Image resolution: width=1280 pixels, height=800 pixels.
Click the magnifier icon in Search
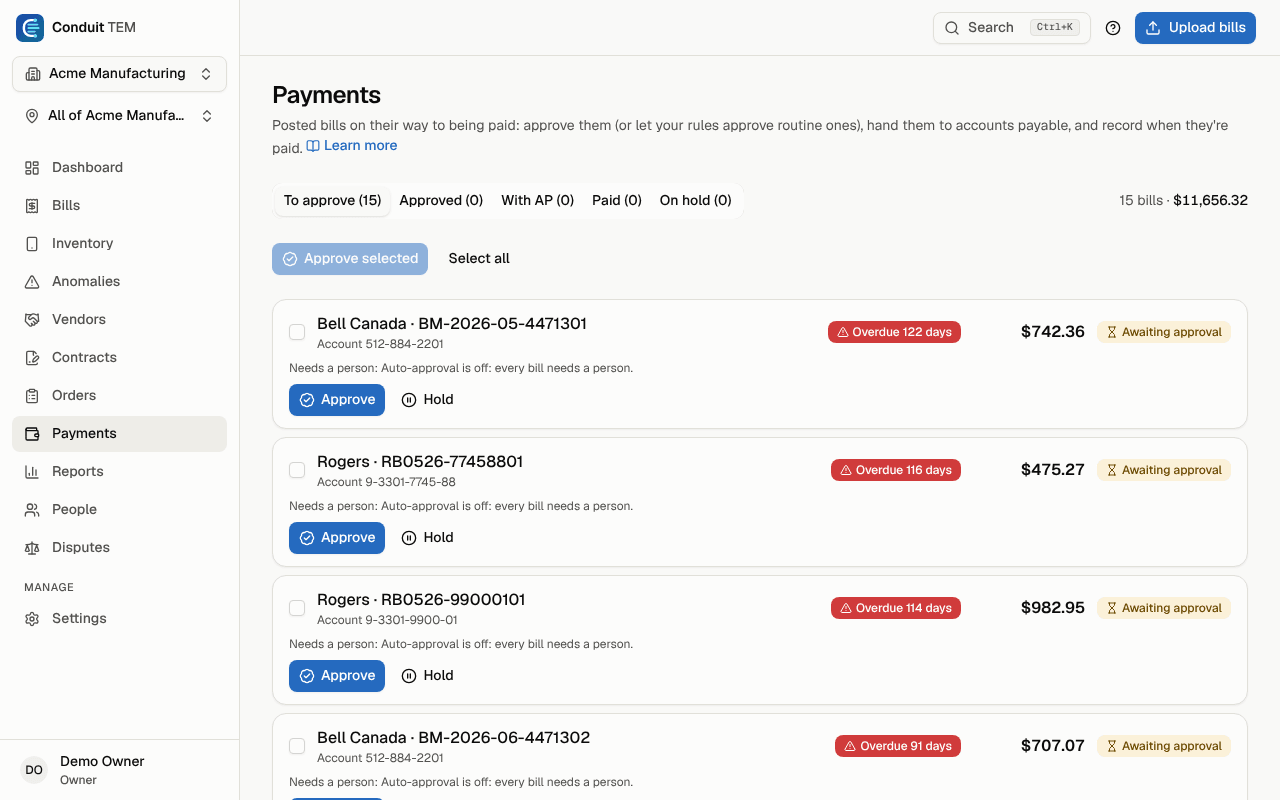pyautogui.click(x=952, y=28)
